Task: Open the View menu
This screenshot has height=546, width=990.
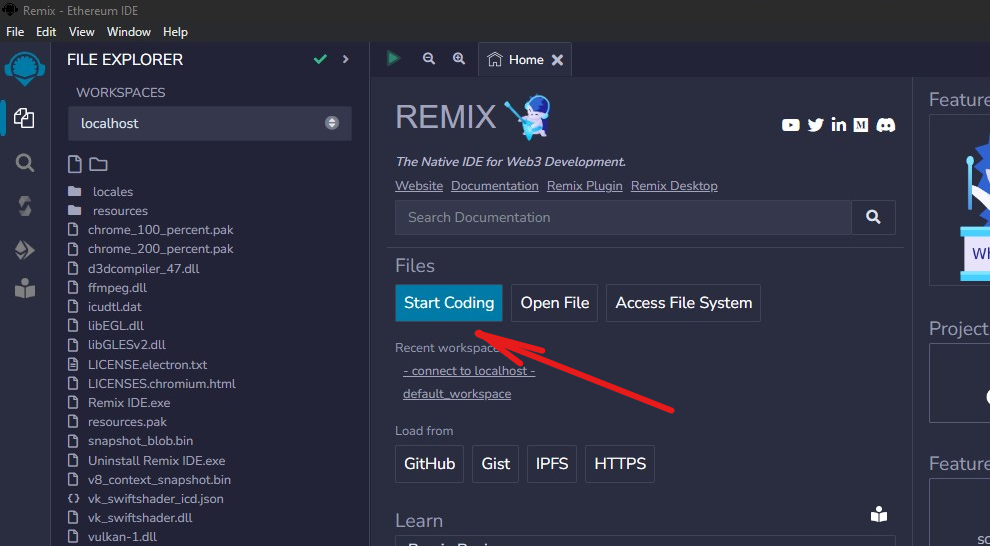Action: pyautogui.click(x=81, y=32)
